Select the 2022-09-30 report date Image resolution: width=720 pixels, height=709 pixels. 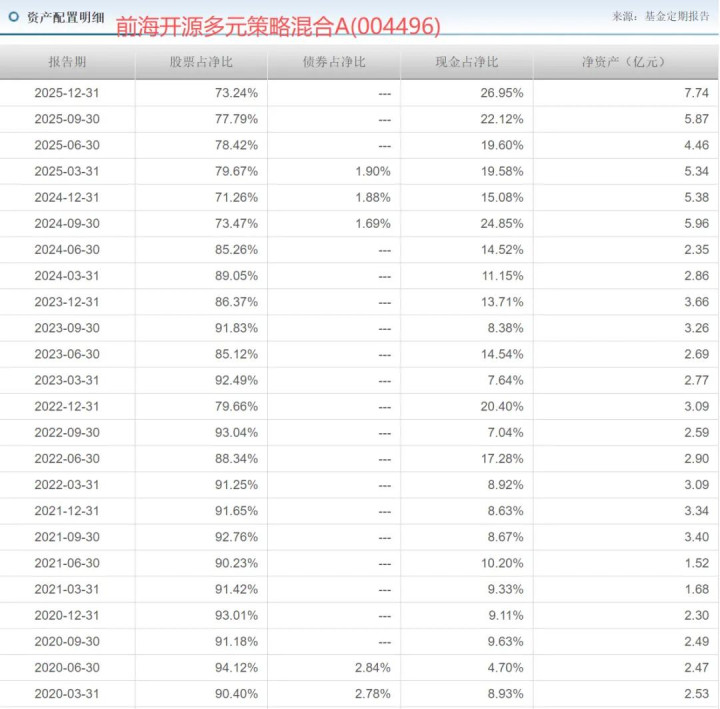[67, 433]
